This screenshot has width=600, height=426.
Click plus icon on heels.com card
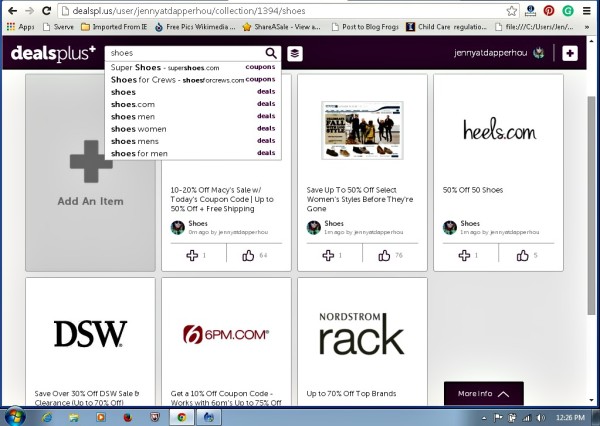pyautogui.click(x=464, y=255)
